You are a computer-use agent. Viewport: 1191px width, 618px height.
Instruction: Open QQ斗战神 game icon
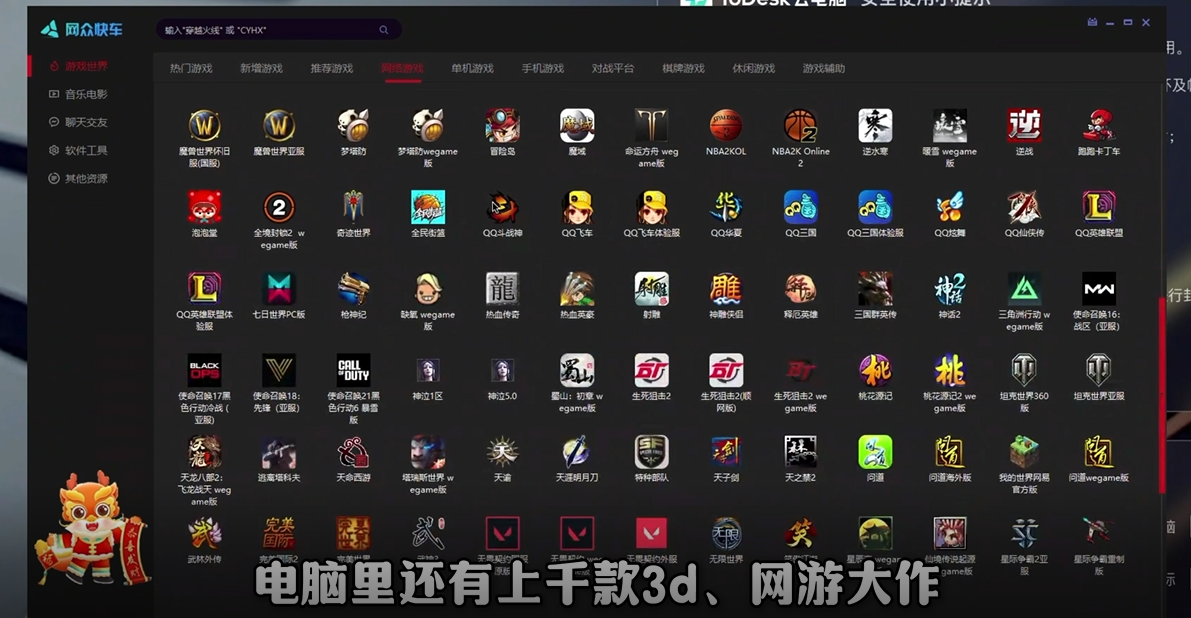[502, 207]
